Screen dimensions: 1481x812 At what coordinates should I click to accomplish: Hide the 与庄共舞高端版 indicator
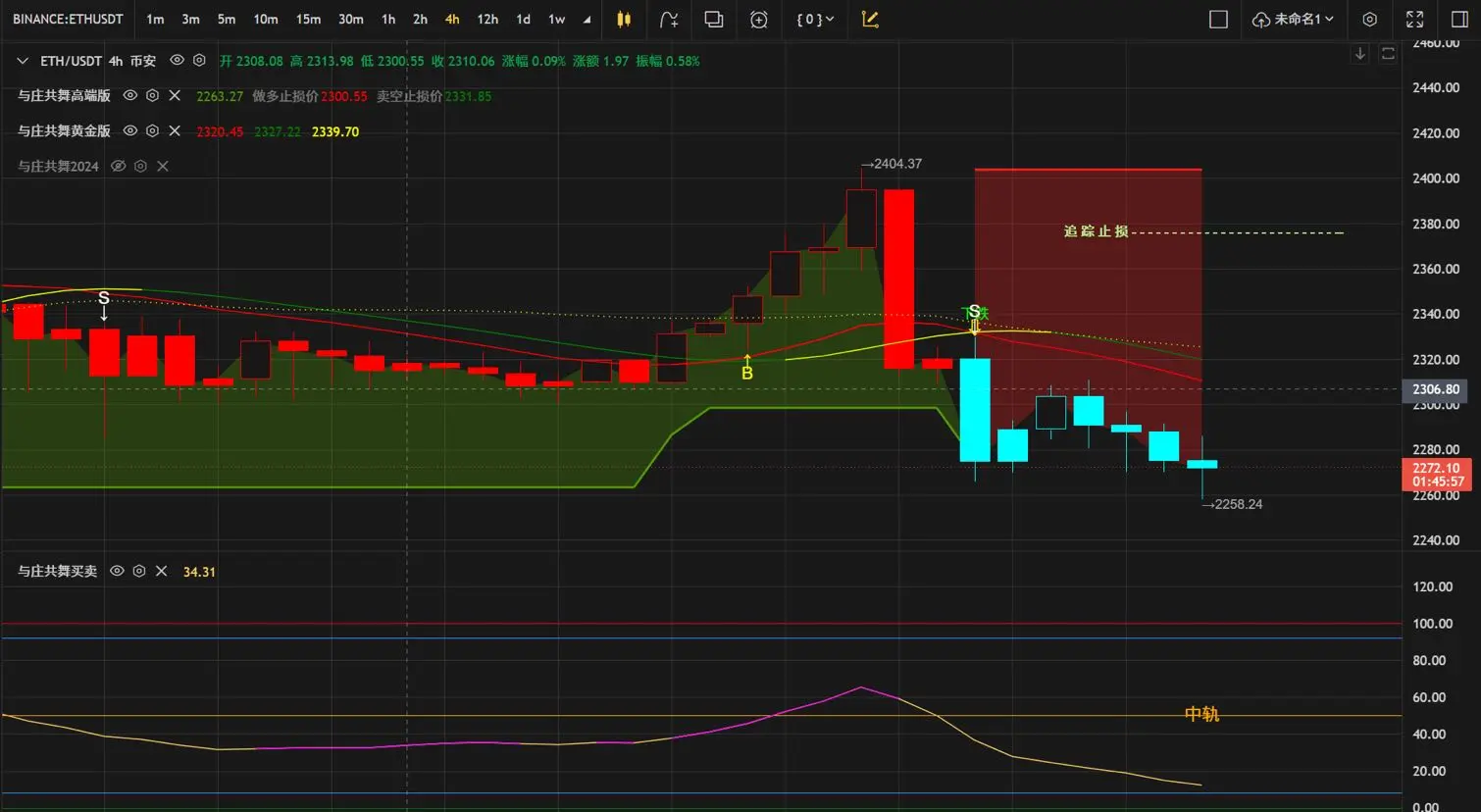point(129,95)
